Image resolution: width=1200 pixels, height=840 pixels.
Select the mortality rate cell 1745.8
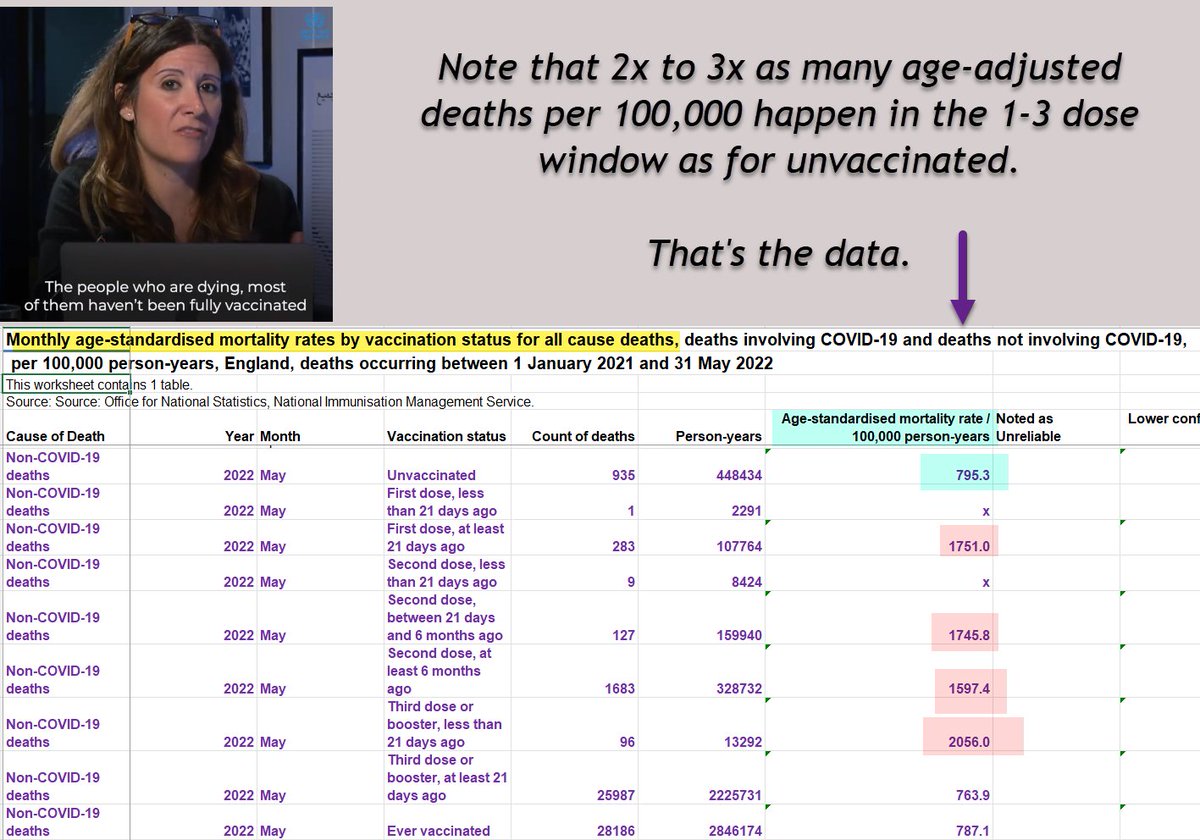pyautogui.click(x=969, y=635)
